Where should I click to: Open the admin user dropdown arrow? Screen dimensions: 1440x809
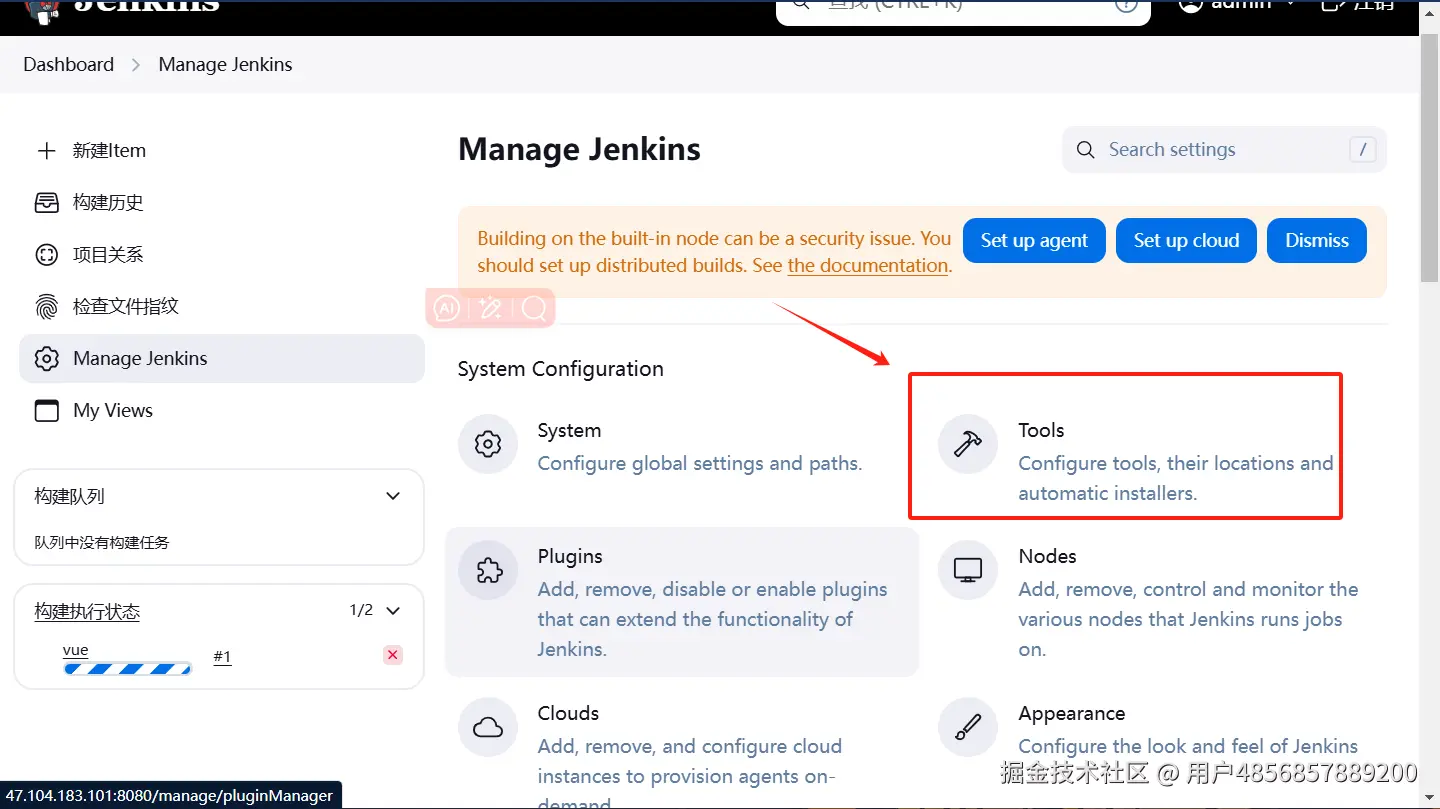1290,4
